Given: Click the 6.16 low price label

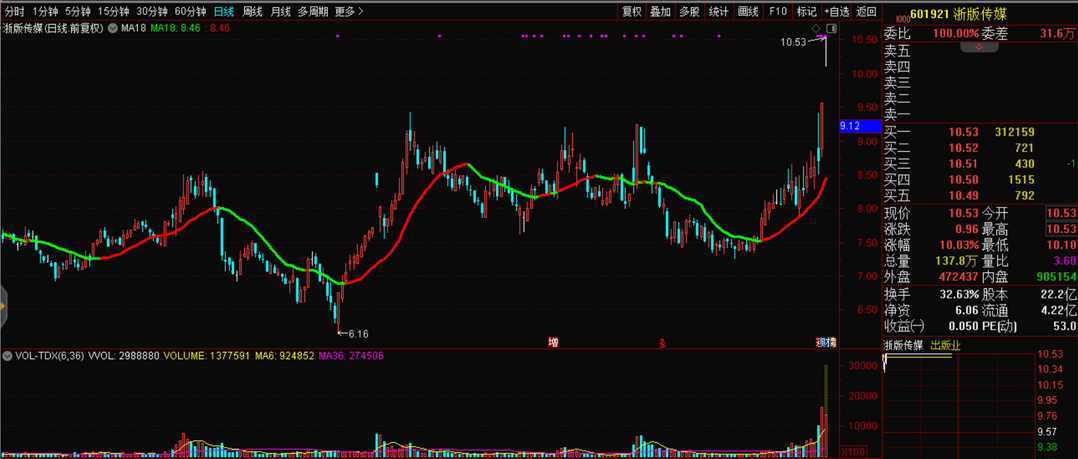Looking at the screenshot, I should pos(358,334).
